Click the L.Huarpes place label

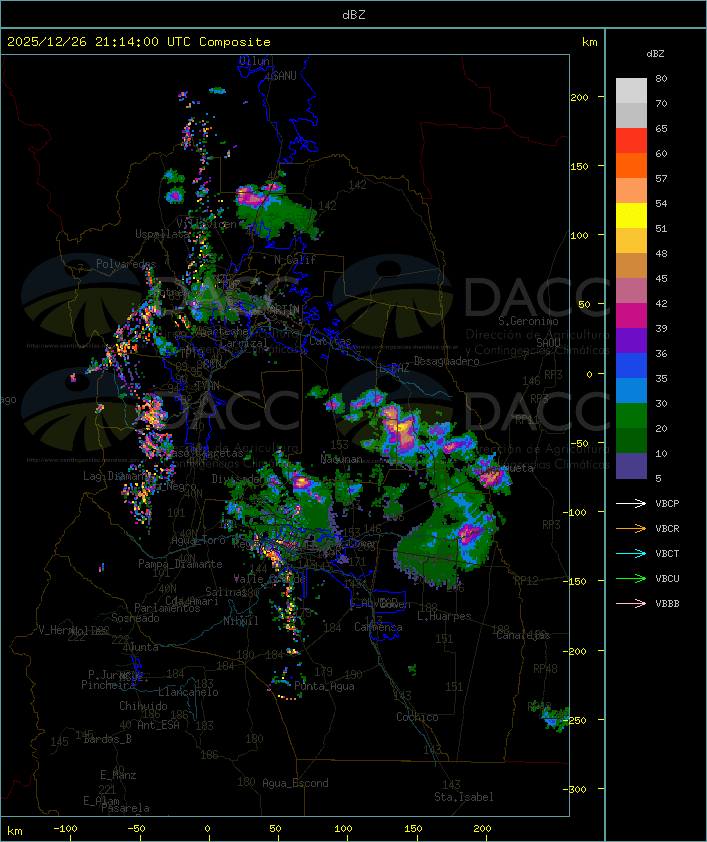(444, 616)
